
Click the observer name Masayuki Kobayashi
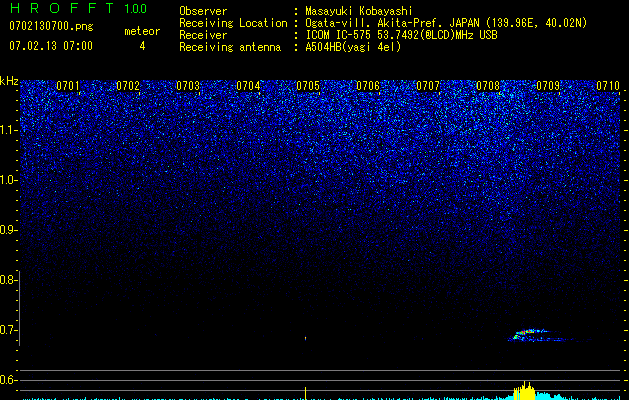tap(359, 11)
